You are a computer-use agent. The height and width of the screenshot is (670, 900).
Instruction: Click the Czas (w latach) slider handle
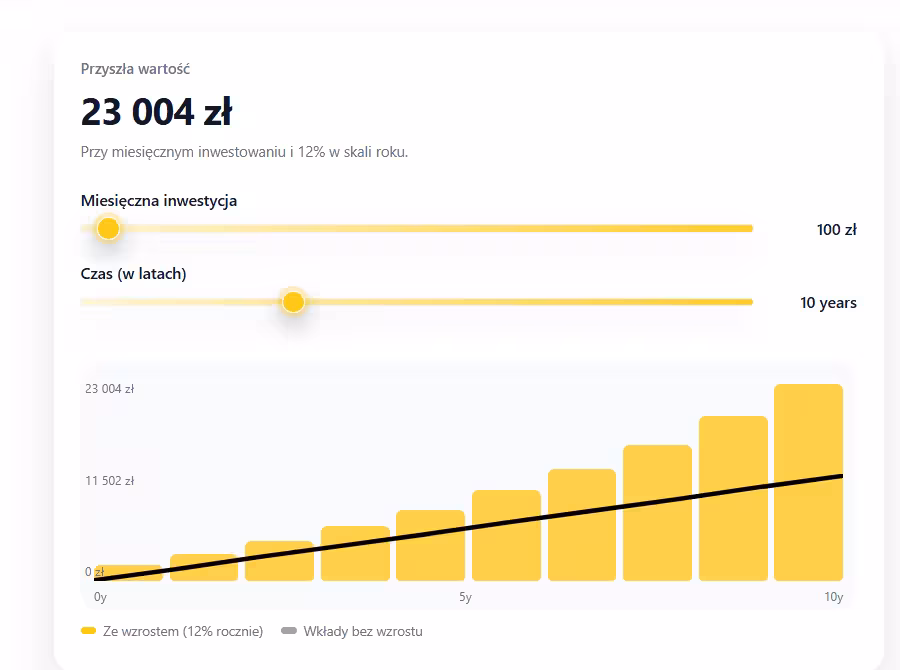[x=293, y=302]
